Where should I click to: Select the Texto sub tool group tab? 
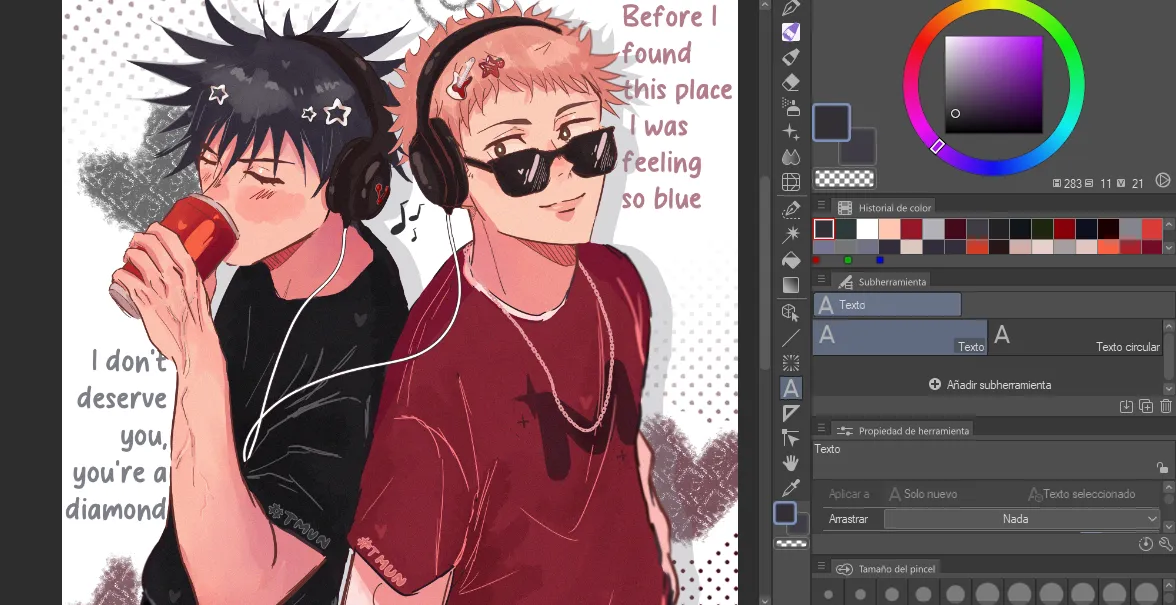tap(887, 305)
